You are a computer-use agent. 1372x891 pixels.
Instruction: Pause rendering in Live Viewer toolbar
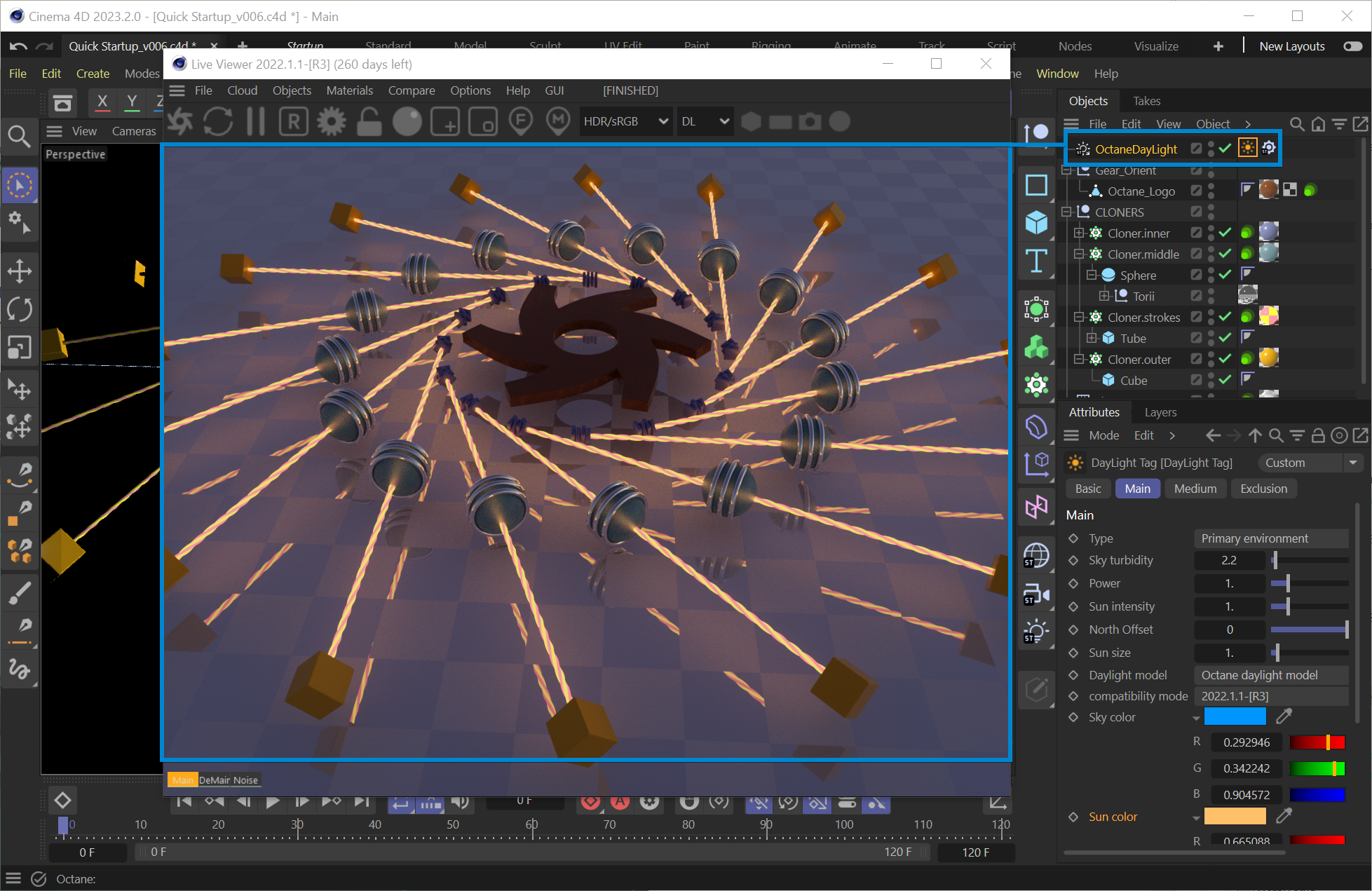pyautogui.click(x=256, y=122)
